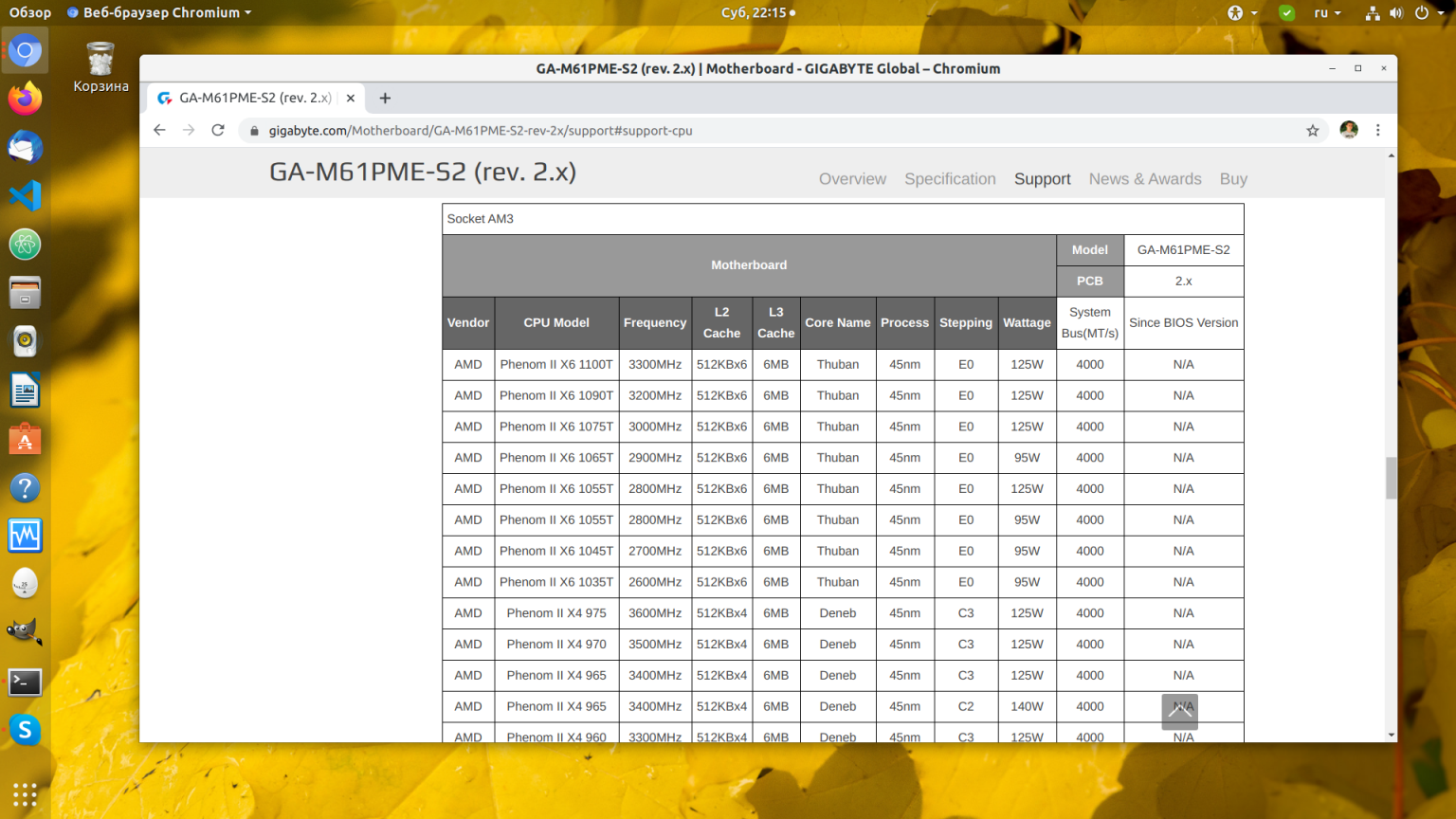Click the GA-M61PME-S2 model cell
Viewport: 1456px width, 819px height.
1184,250
